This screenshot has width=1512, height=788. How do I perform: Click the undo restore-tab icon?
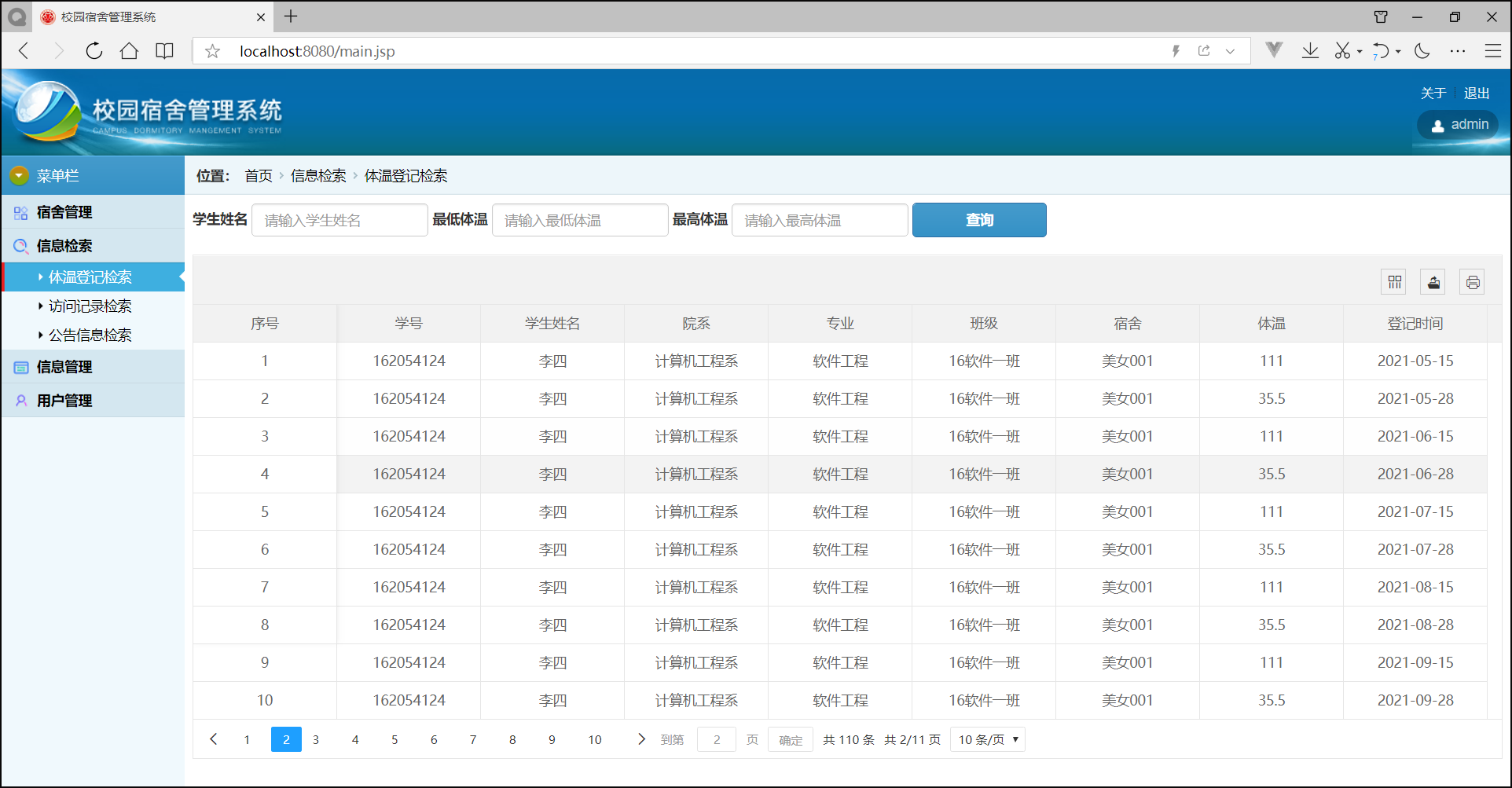click(x=1381, y=51)
